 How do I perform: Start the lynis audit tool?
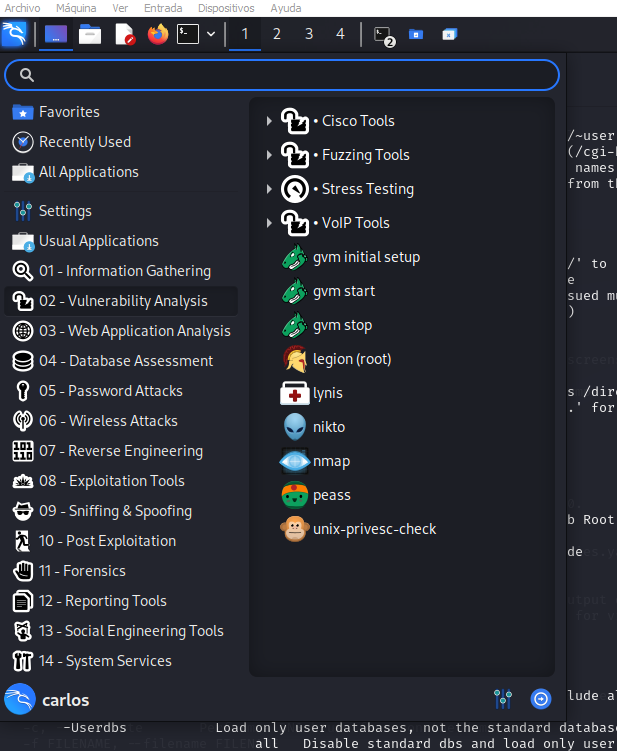coord(327,393)
